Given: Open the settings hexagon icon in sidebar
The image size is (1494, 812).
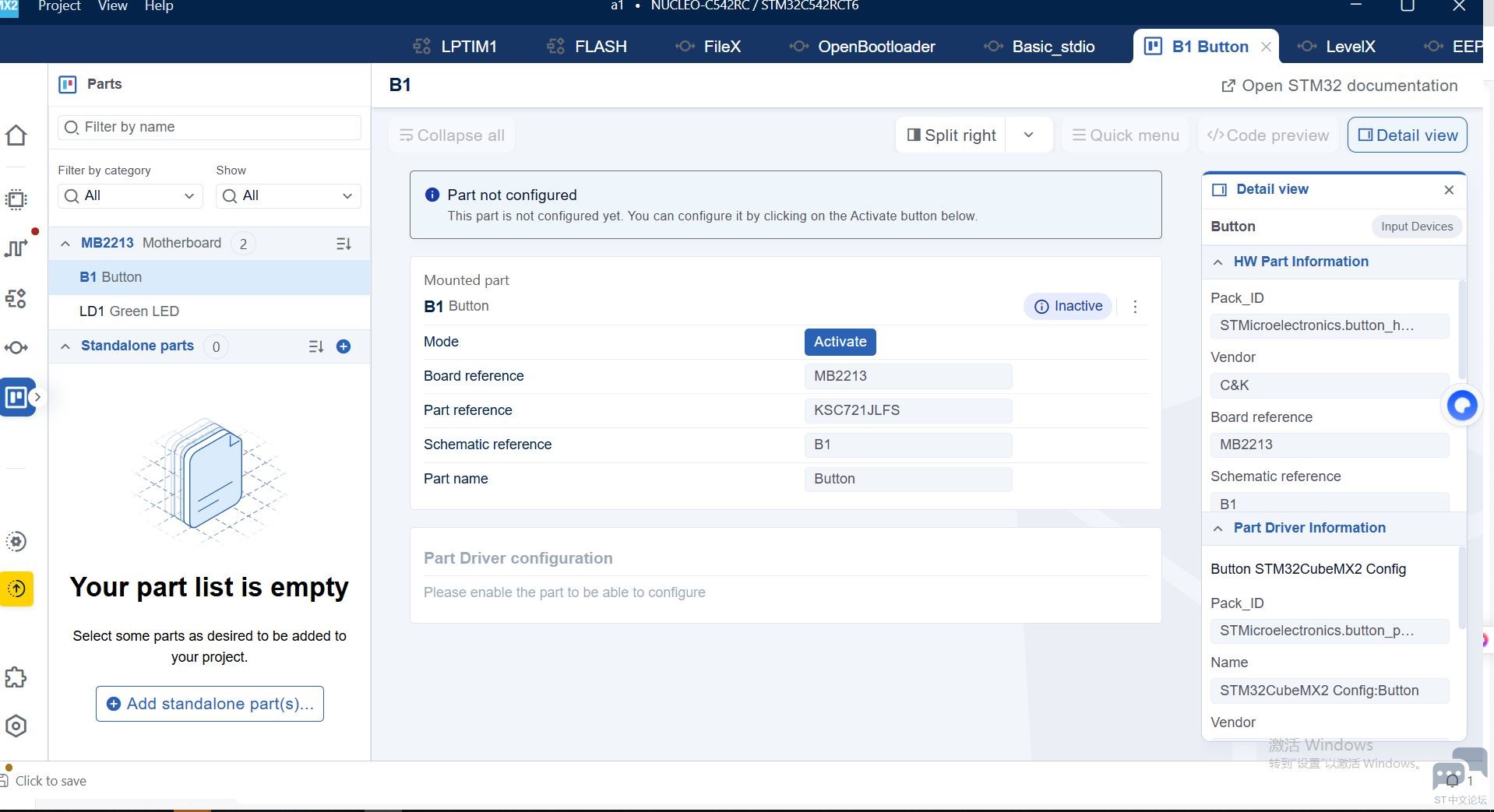Looking at the screenshot, I should [x=16, y=726].
